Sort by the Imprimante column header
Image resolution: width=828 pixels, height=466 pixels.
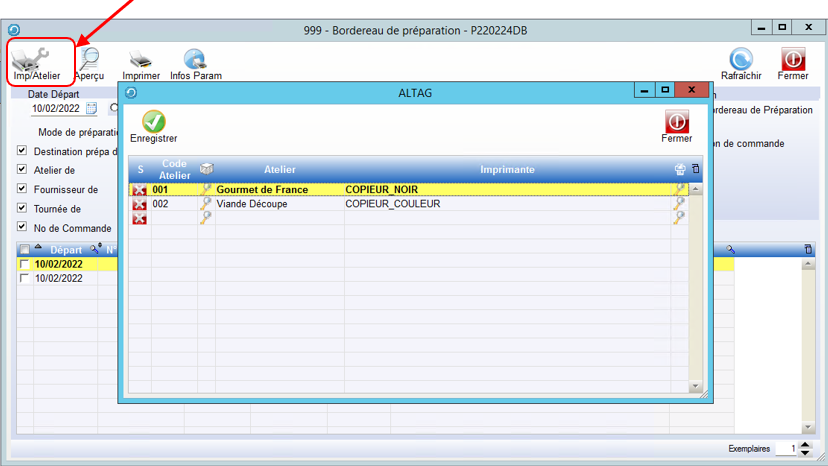(x=507, y=170)
